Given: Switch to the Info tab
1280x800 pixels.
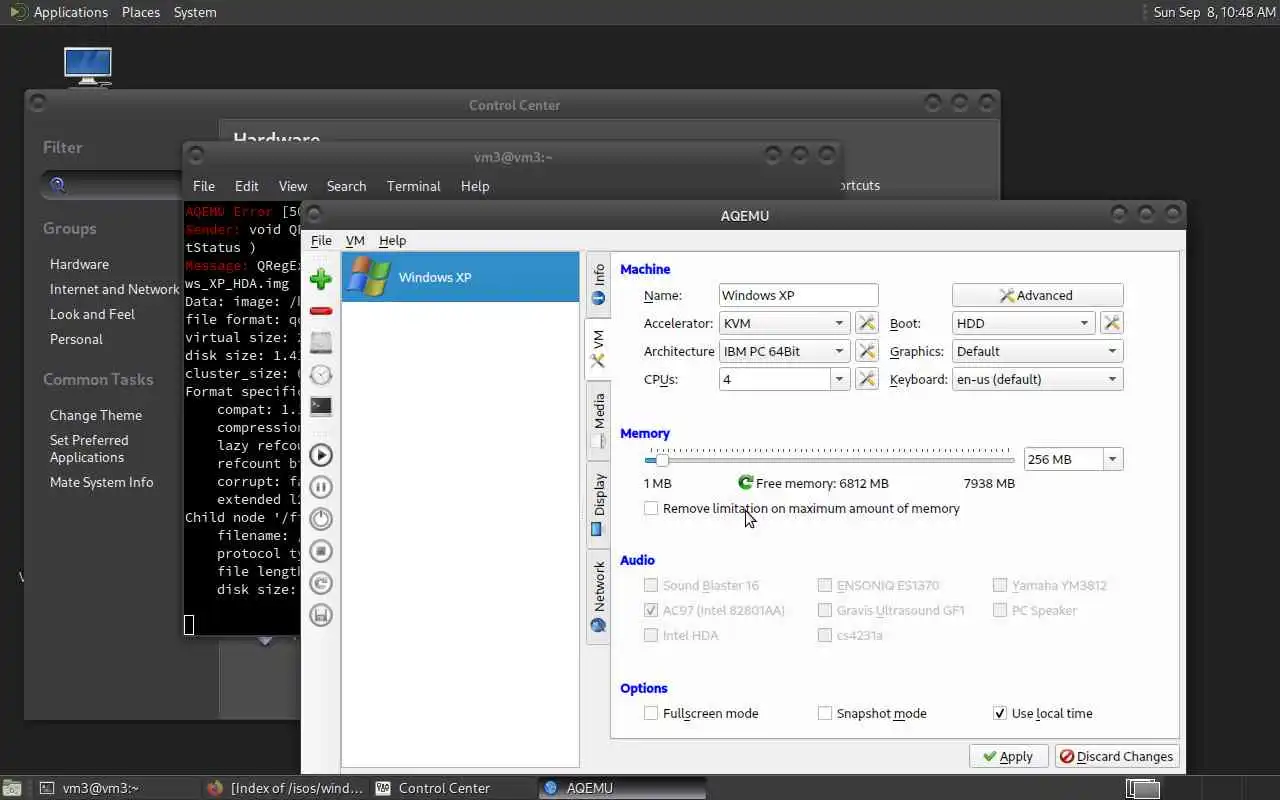Looking at the screenshot, I should click(x=598, y=284).
